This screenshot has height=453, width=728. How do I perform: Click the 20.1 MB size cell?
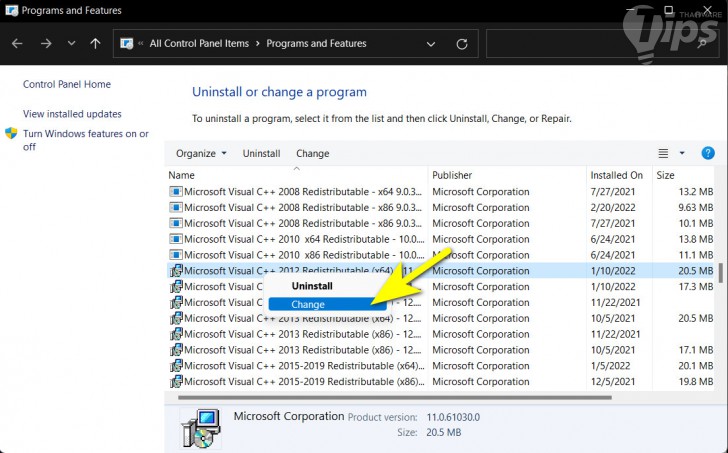pyautogui.click(x=695, y=366)
